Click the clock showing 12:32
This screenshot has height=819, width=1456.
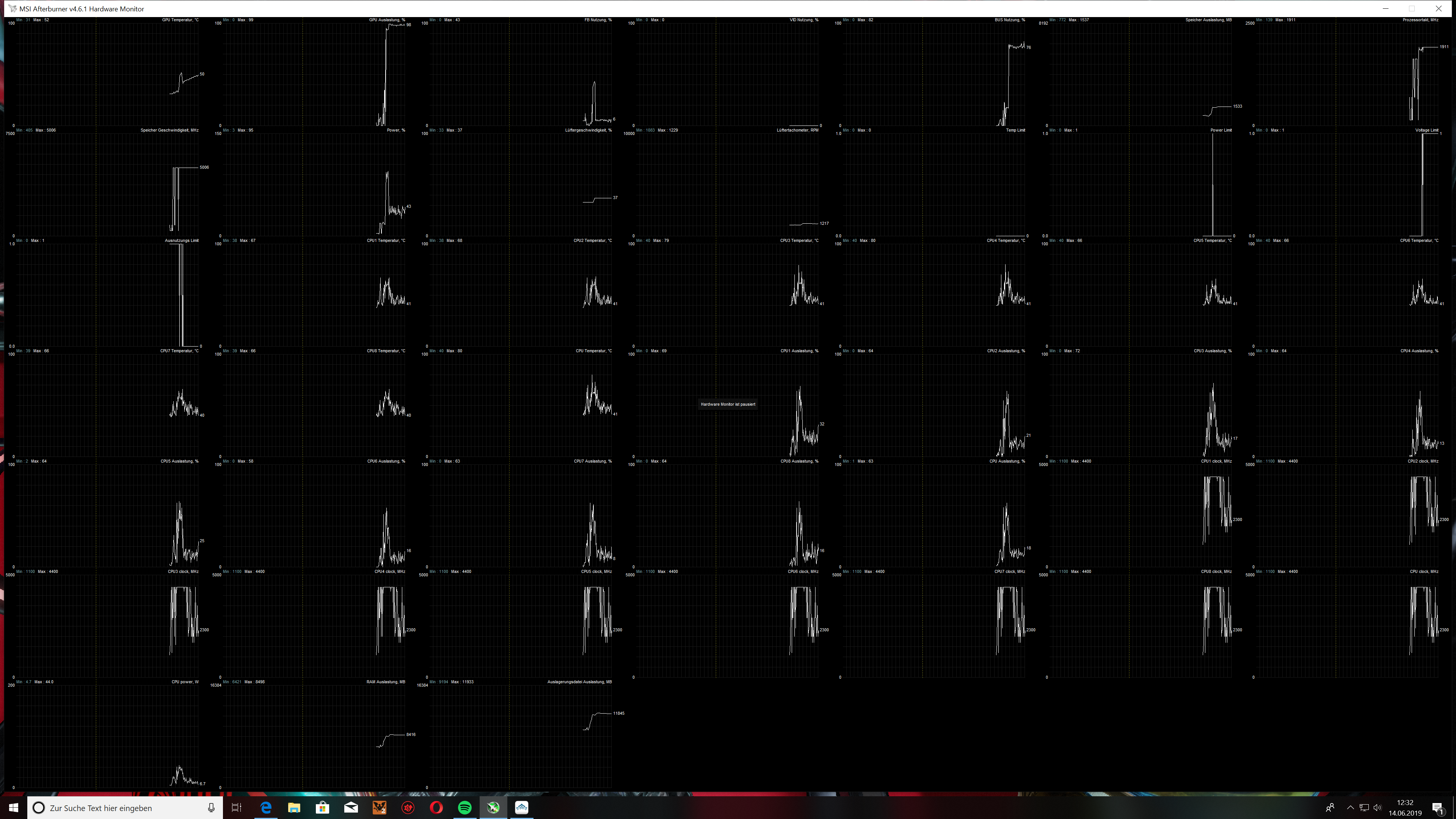[x=1404, y=808]
